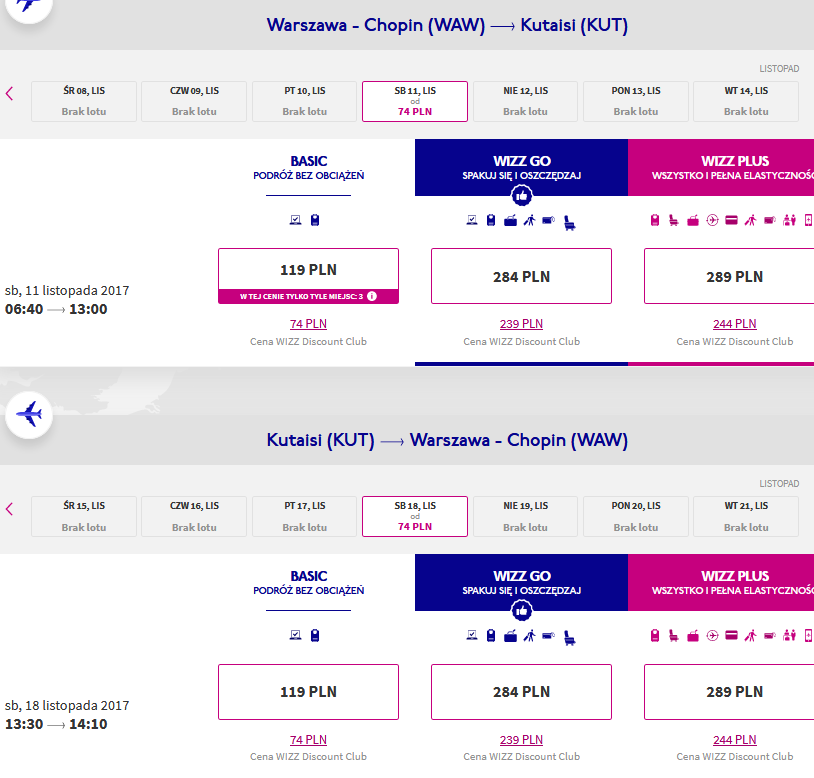Click info icon beside seats-left banner
The width and height of the screenshot is (814, 778).
pos(372,296)
